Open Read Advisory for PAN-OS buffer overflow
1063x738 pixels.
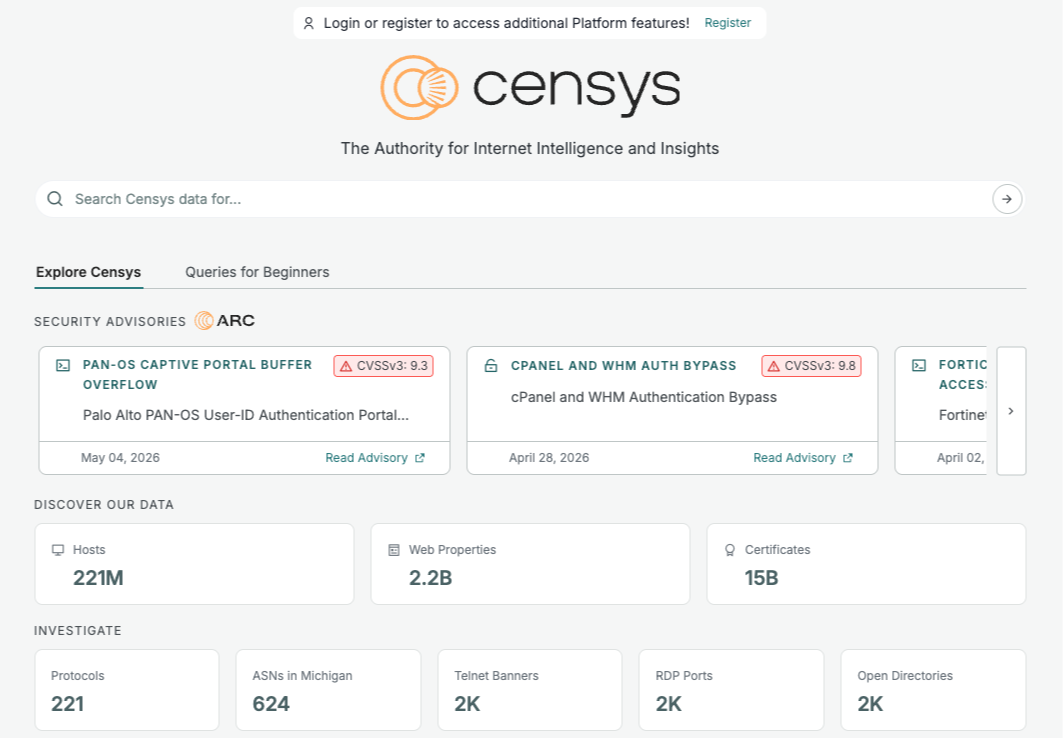click(375, 458)
